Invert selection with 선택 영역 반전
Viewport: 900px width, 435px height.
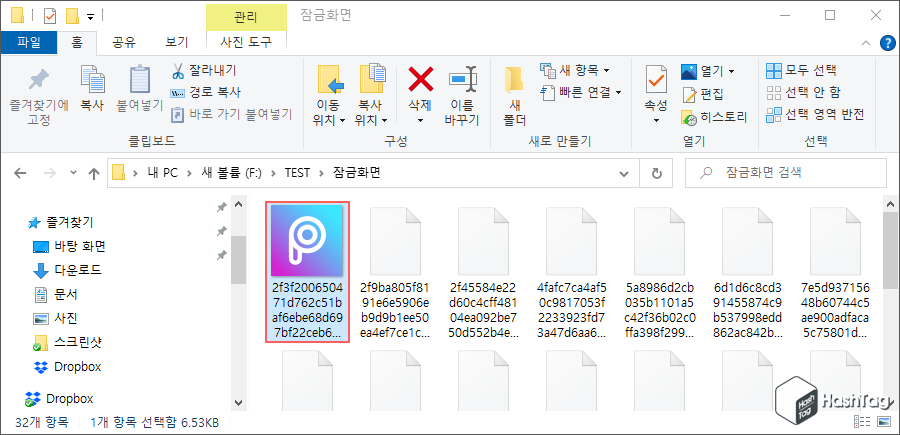pos(815,114)
